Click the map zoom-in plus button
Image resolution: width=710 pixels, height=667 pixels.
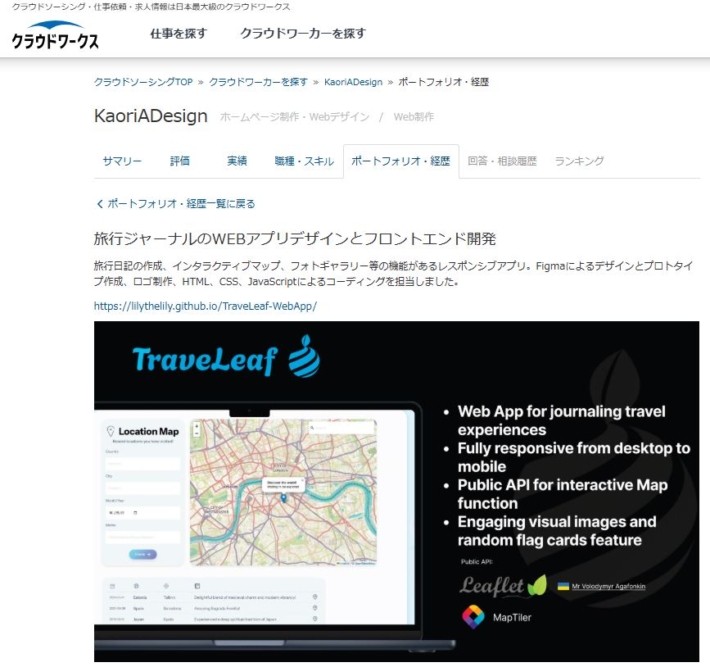tap(197, 426)
